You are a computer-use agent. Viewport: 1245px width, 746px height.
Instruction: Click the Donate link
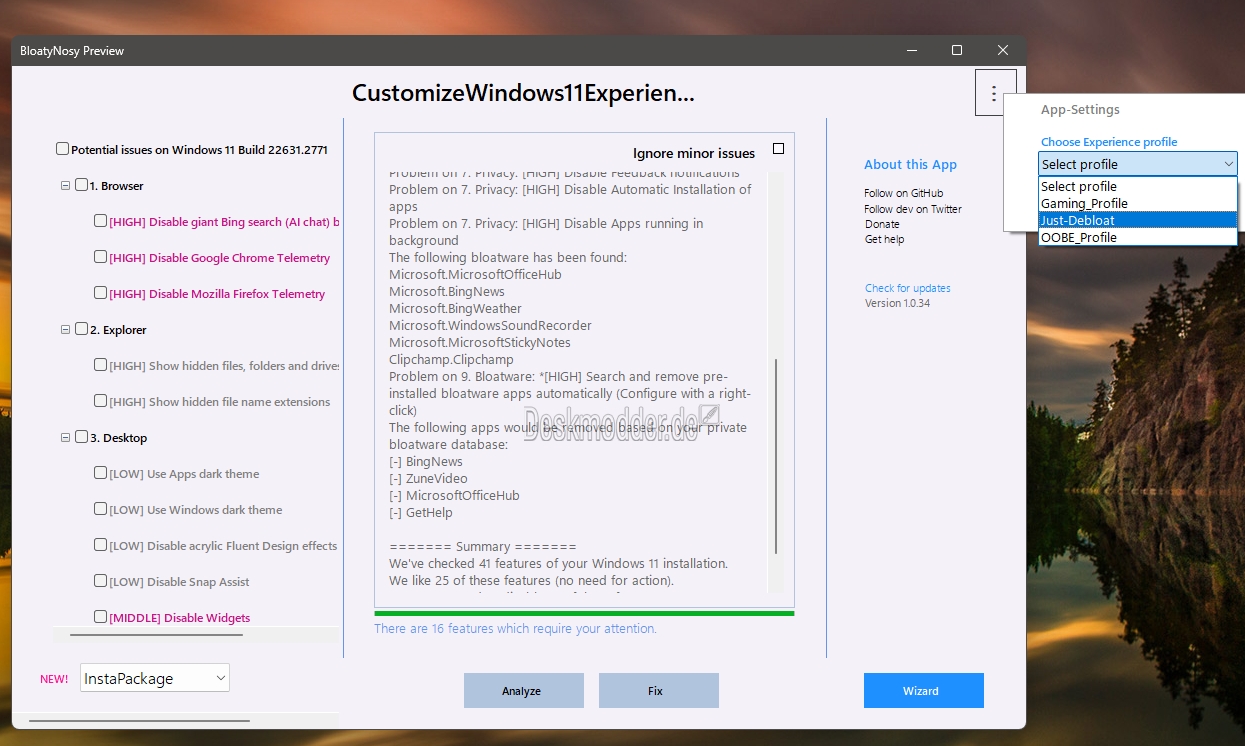click(x=882, y=224)
